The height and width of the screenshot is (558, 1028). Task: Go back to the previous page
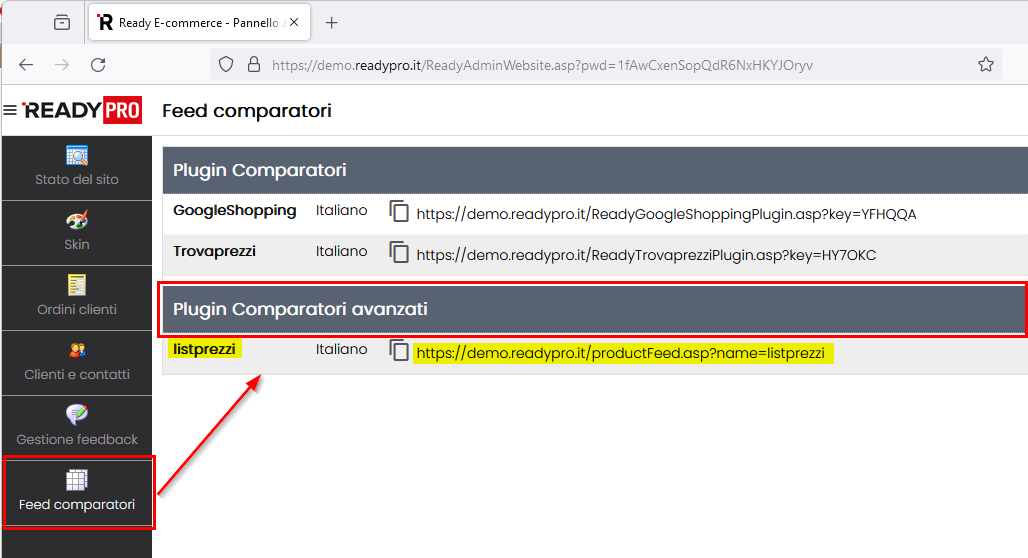[26, 65]
